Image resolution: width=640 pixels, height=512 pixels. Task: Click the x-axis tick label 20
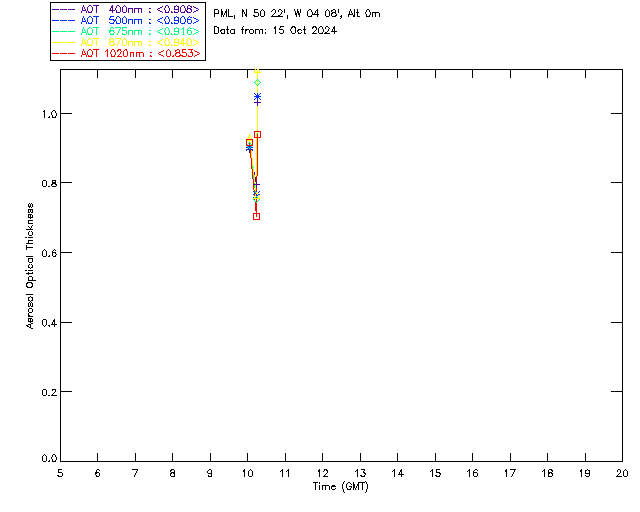(622, 473)
